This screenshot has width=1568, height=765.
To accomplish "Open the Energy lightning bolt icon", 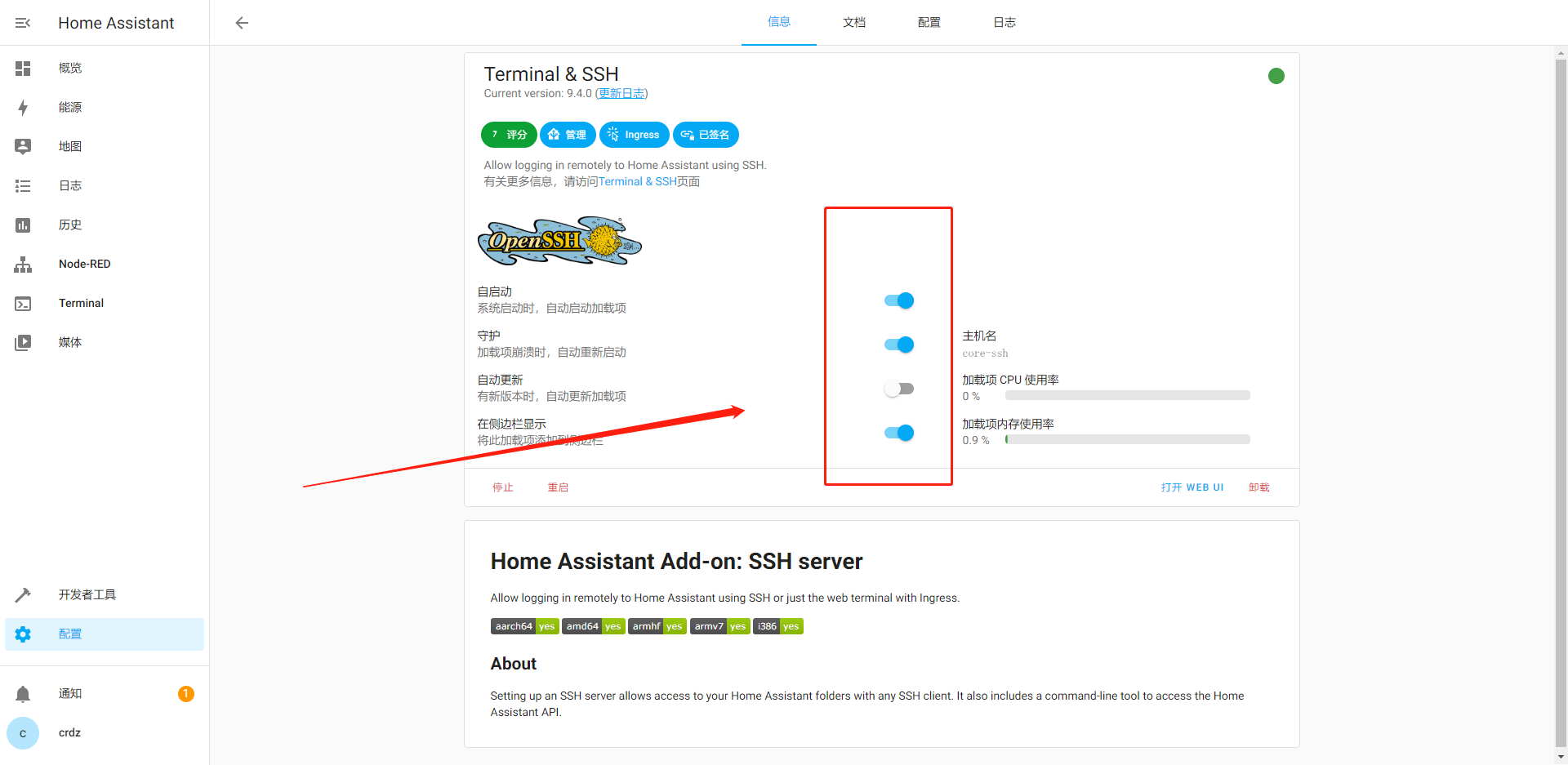I will click(23, 108).
